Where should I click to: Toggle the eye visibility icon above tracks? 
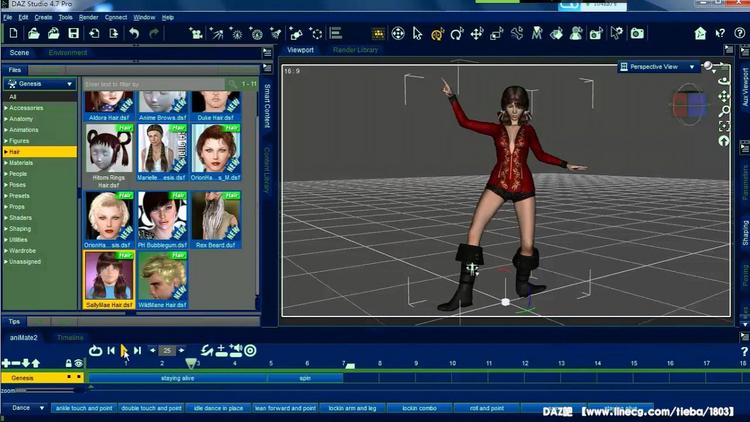pyautogui.click(x=78, y=364)
